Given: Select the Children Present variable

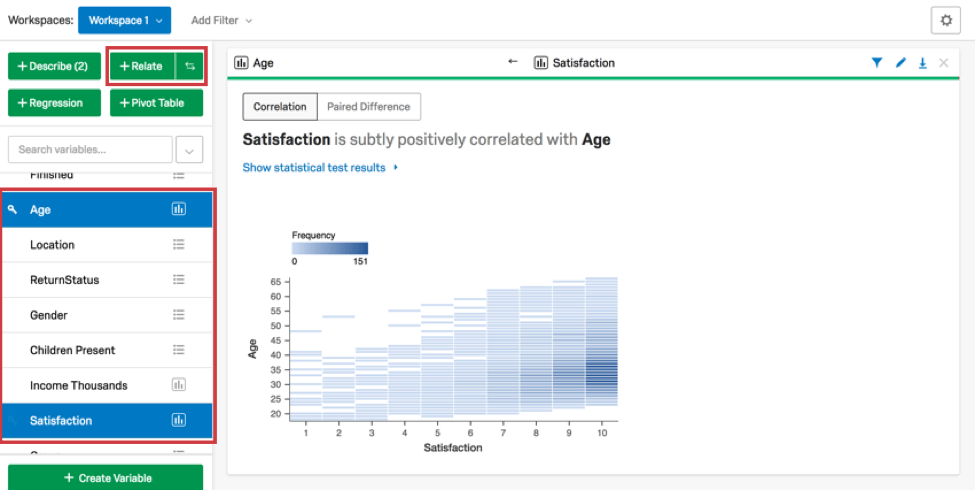Looking at the screenshot, I should 72,350.
